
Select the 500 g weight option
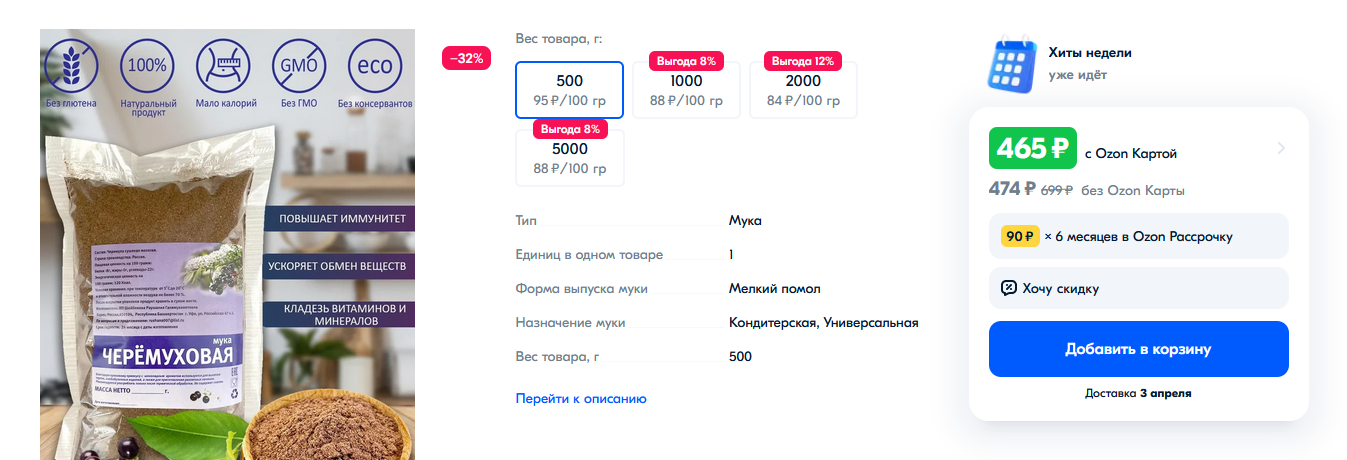pyautogui.click(x=570, y=90)
